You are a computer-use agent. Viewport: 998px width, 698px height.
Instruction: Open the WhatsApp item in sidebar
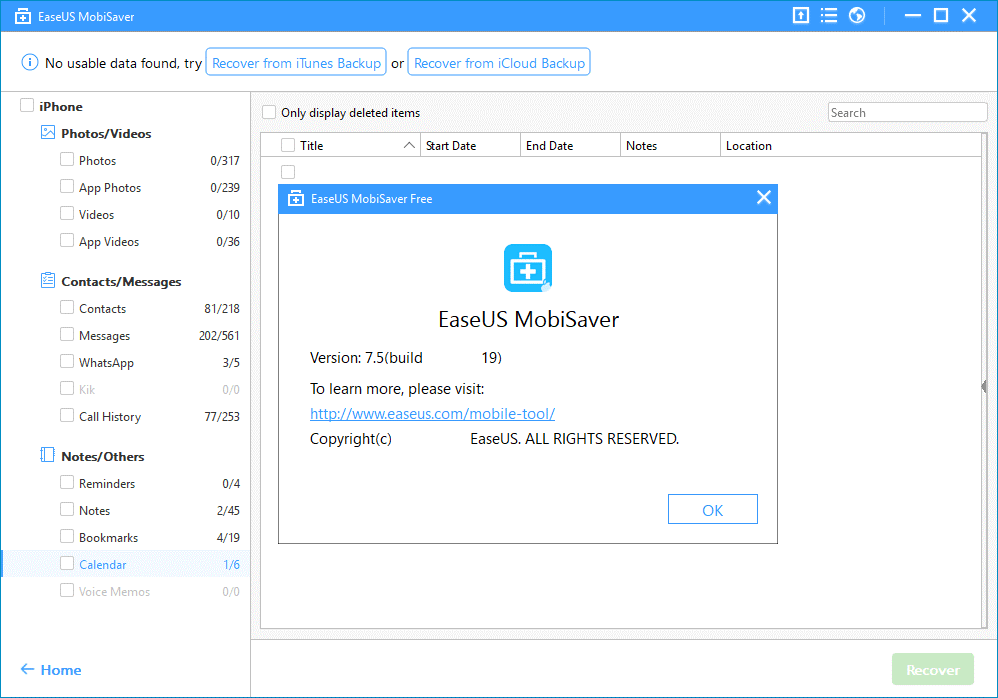pos(106,363)
